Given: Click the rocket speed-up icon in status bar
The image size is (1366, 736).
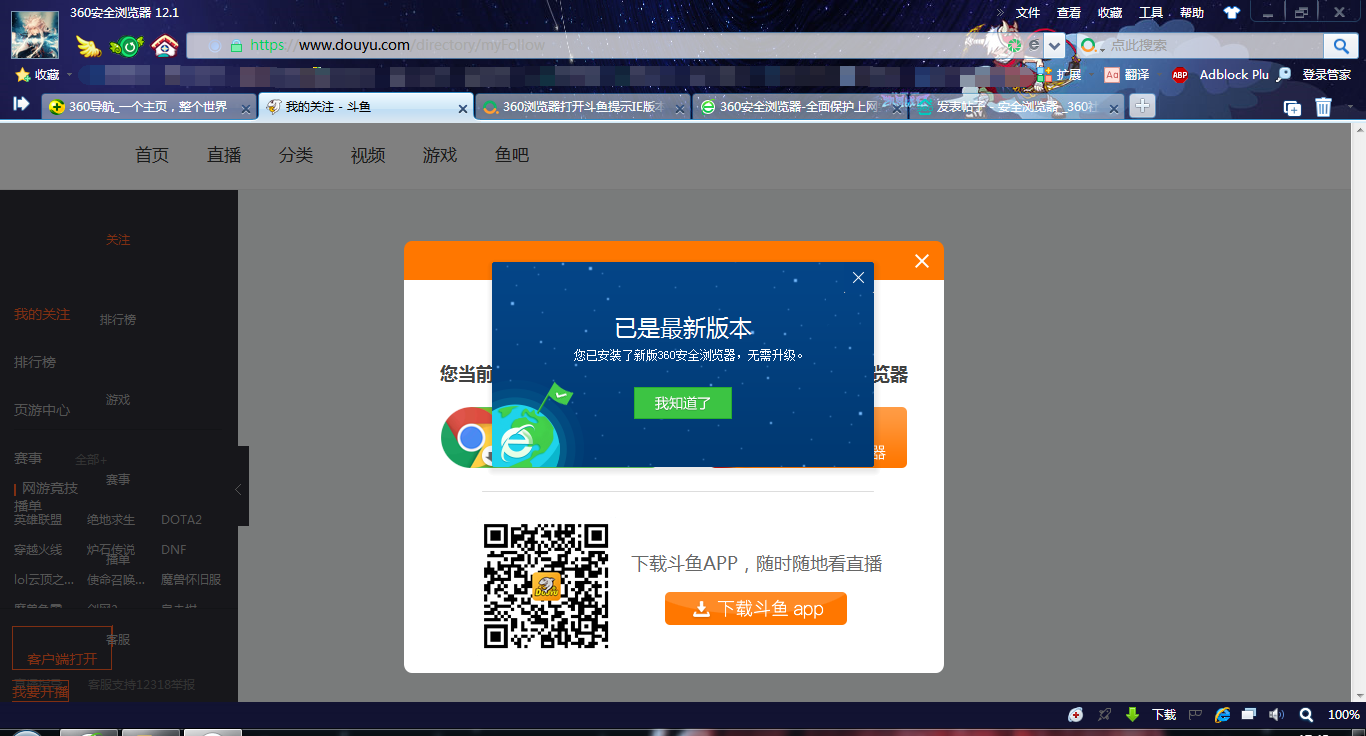Looking at the screenshot, I should click(1104, 715).
